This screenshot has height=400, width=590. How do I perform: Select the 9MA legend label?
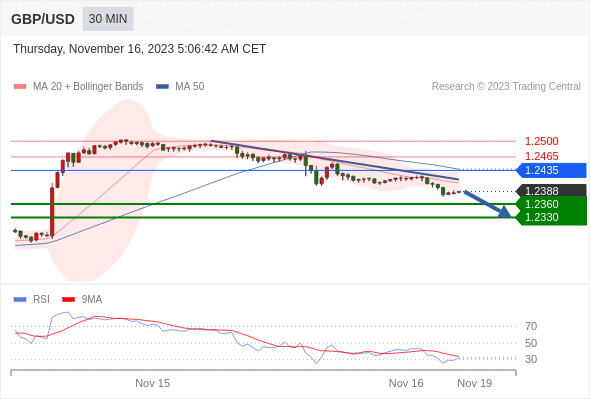pos(92,300)
